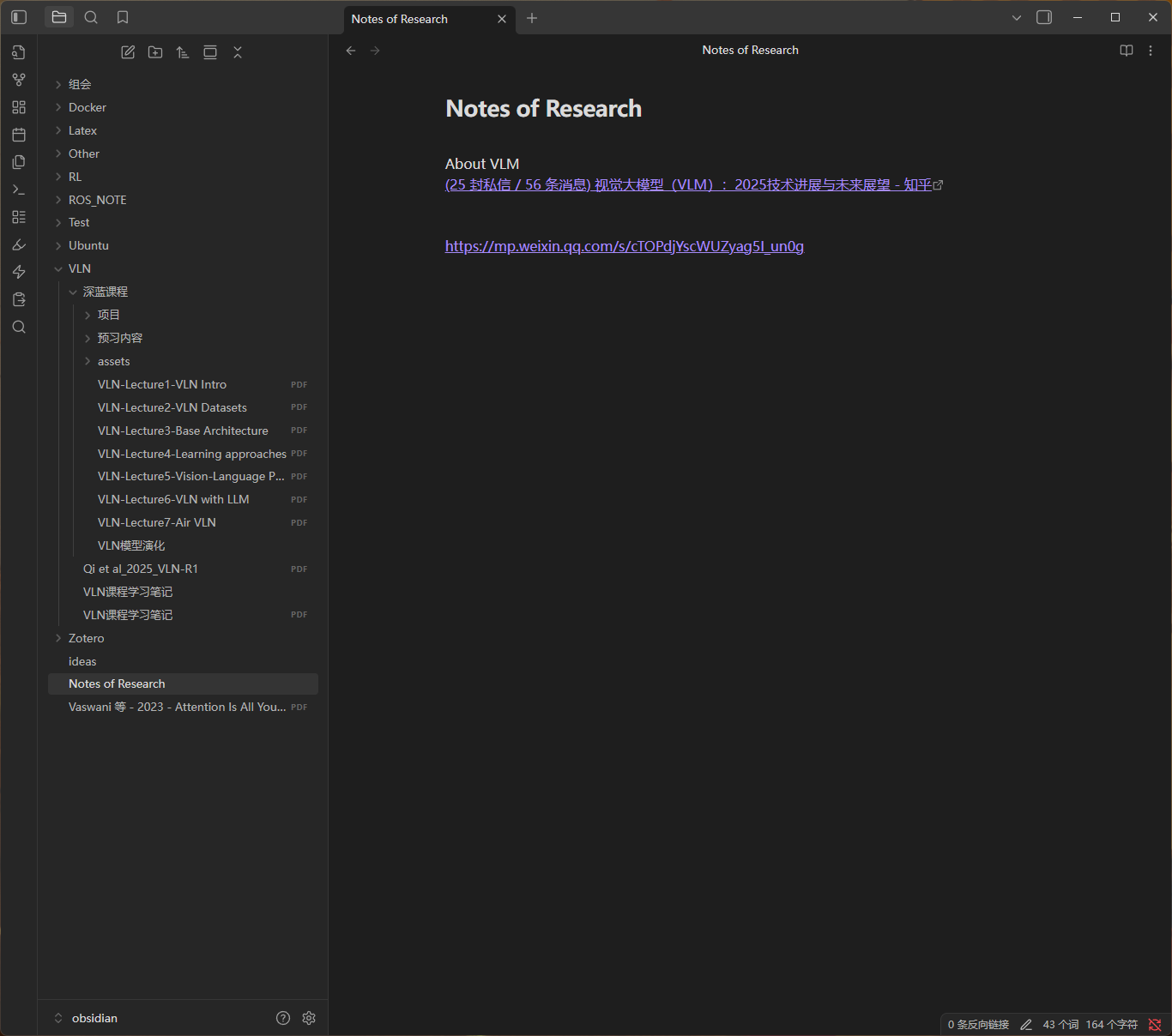Toggle the left sidebar
This screenshot has width=1172, height=1036.
click(x=19, y=17)
